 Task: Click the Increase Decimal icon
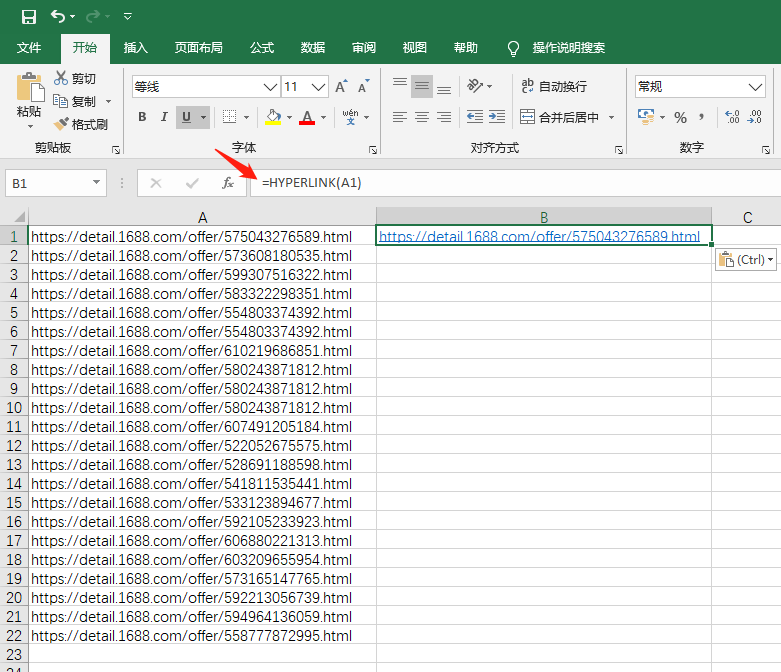coord(732,117)
